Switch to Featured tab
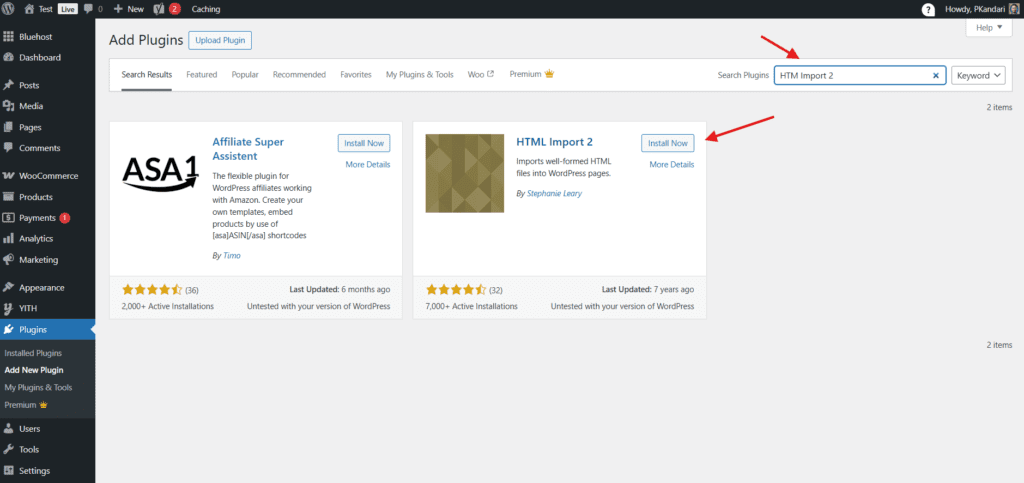 [202, 74]
